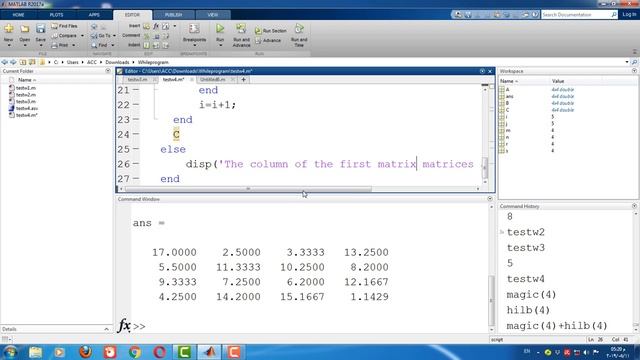Click the Save floppy disk icon
This screenshot has width=640, height=360.
(40, 29)
